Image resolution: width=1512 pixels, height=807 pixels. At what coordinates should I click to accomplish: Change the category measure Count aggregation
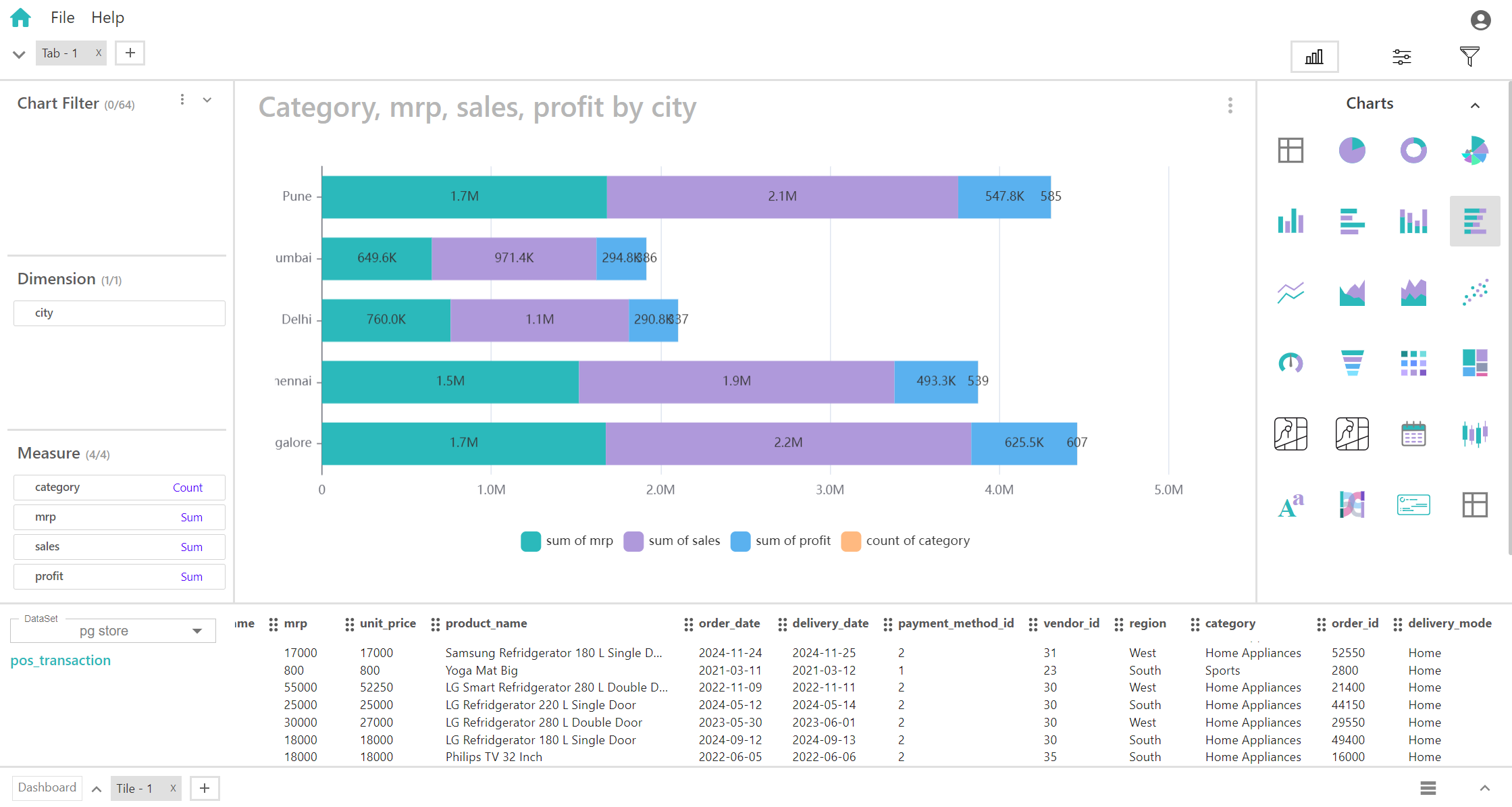pyautogui.click(x=187, y=488)
